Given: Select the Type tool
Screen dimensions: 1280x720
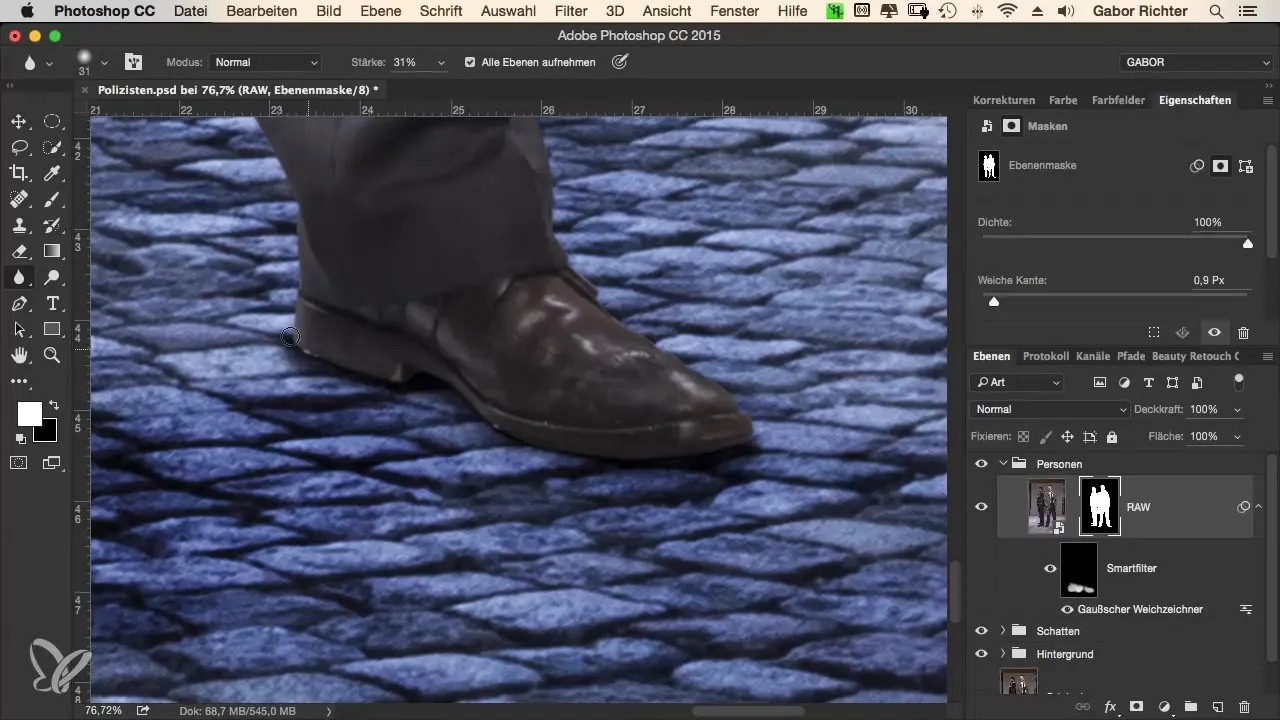Looking at the screenshot, I should [x=52, y=303].
